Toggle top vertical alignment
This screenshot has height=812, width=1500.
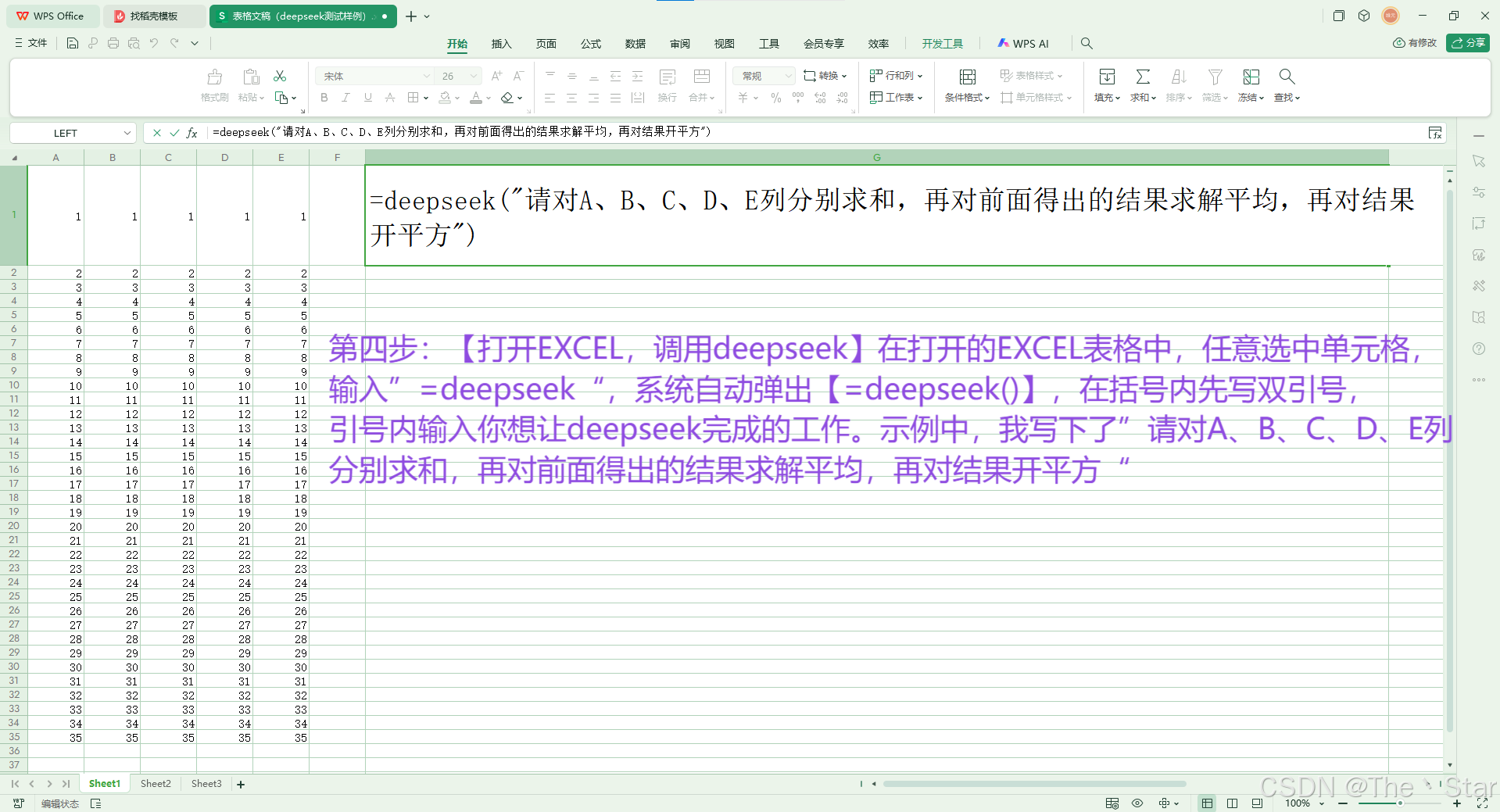pyautogui.click(x=550, y=76)
